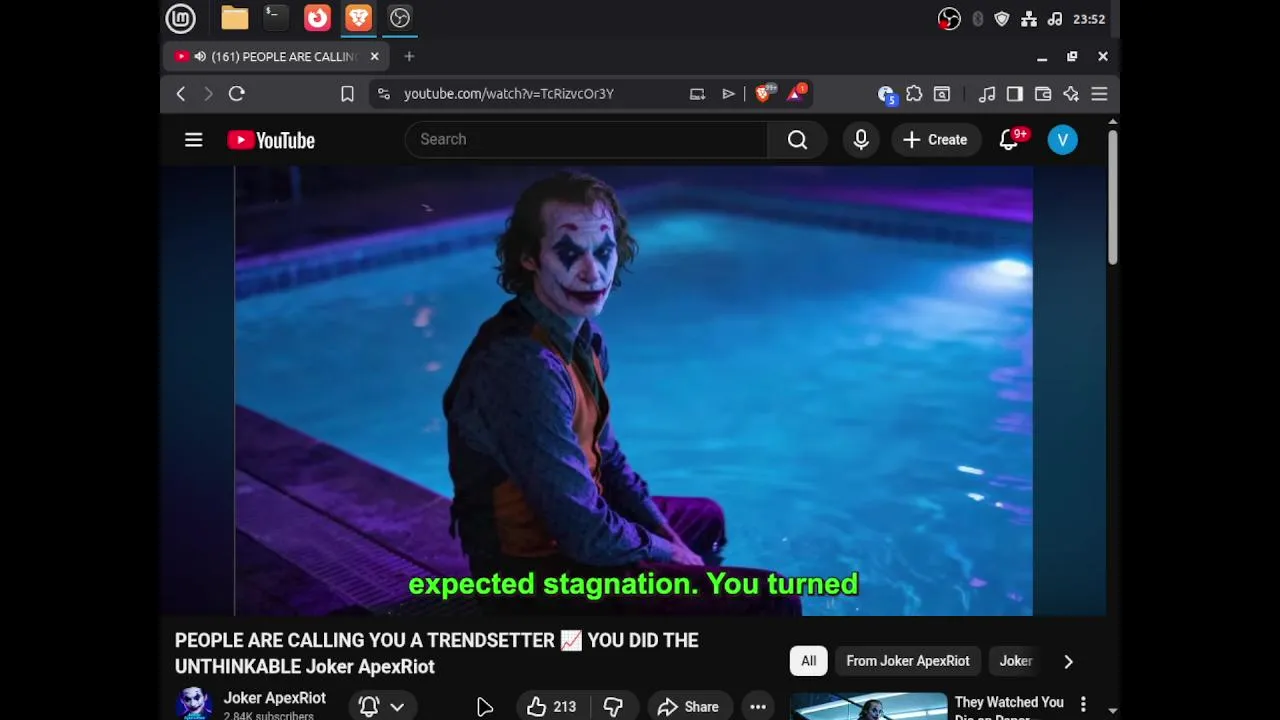Open options for They Watched You video
This screenshot has width=1280, height=720.
pos(1083,705)
